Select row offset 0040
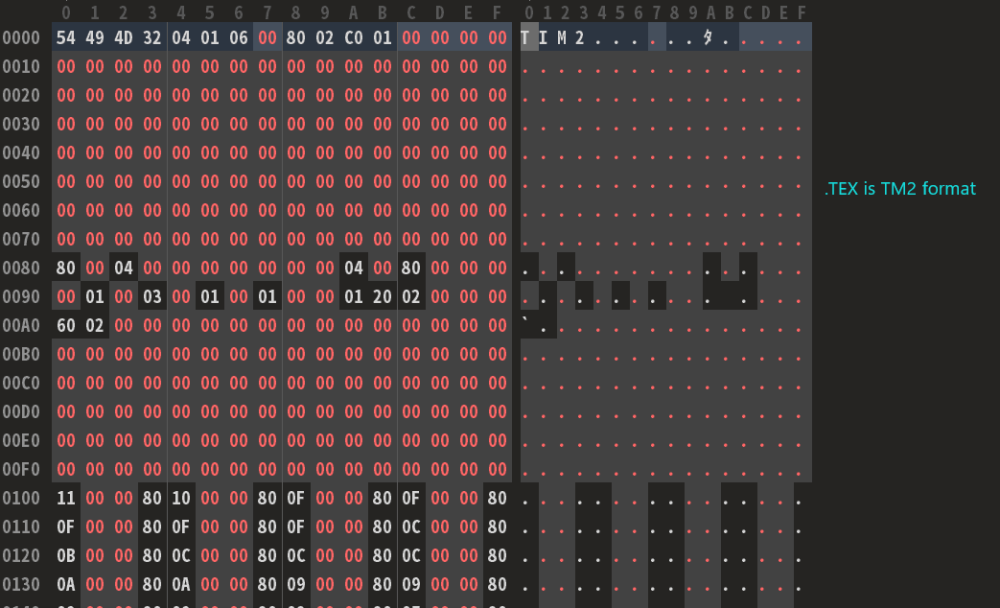1000x608 pixels. click(21, 152)
